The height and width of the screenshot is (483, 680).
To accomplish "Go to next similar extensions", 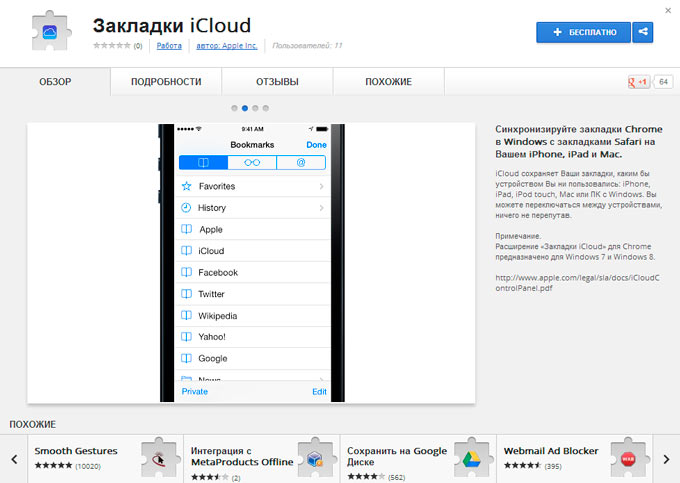I will pos(666,459).
